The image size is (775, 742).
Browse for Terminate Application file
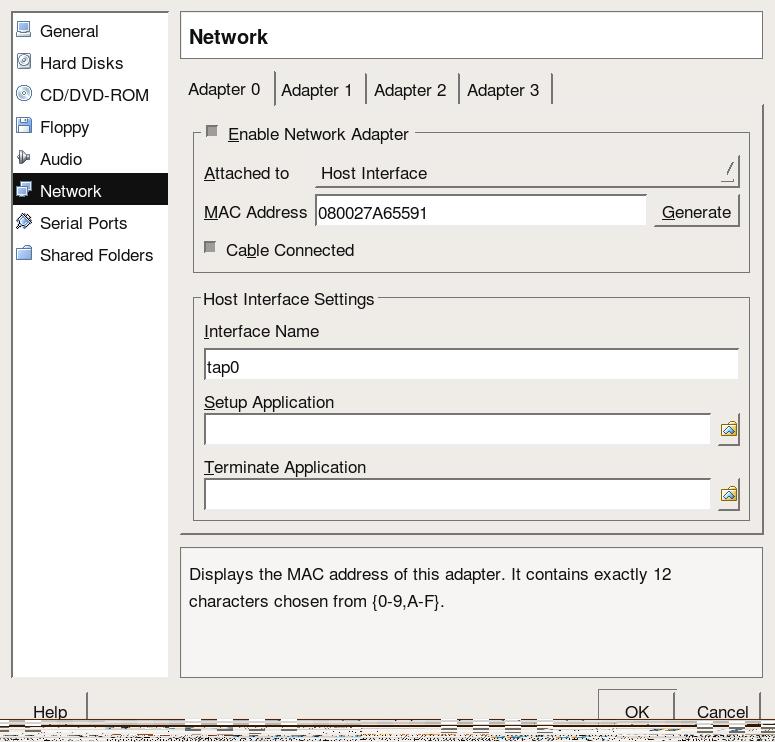[x=729, y=494]
